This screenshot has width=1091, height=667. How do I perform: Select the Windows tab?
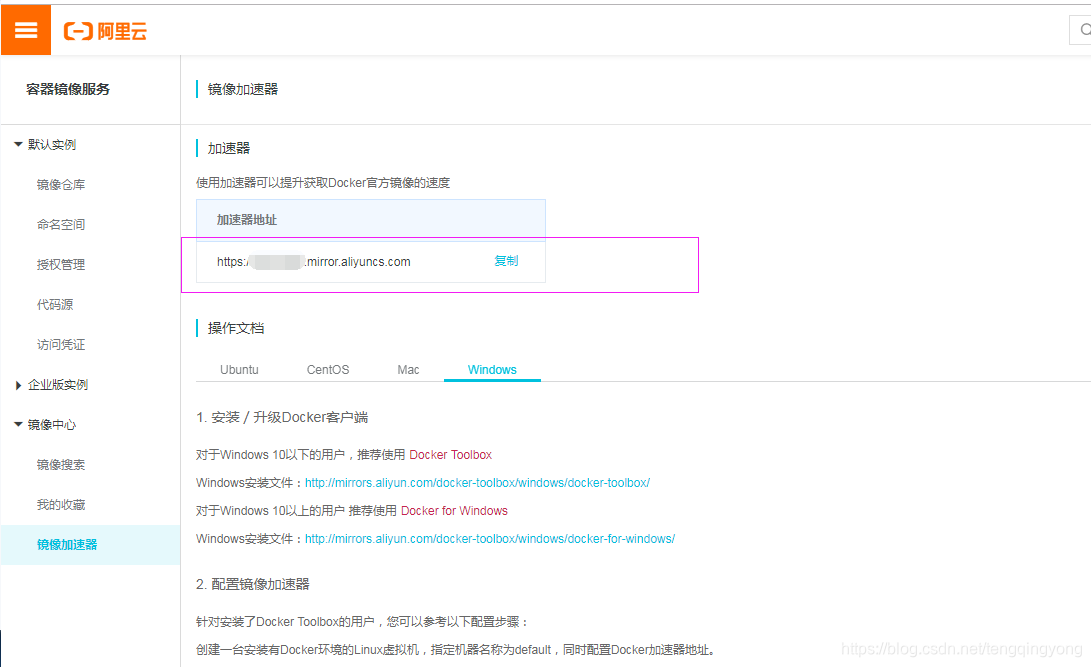click(x=492, y=369)
